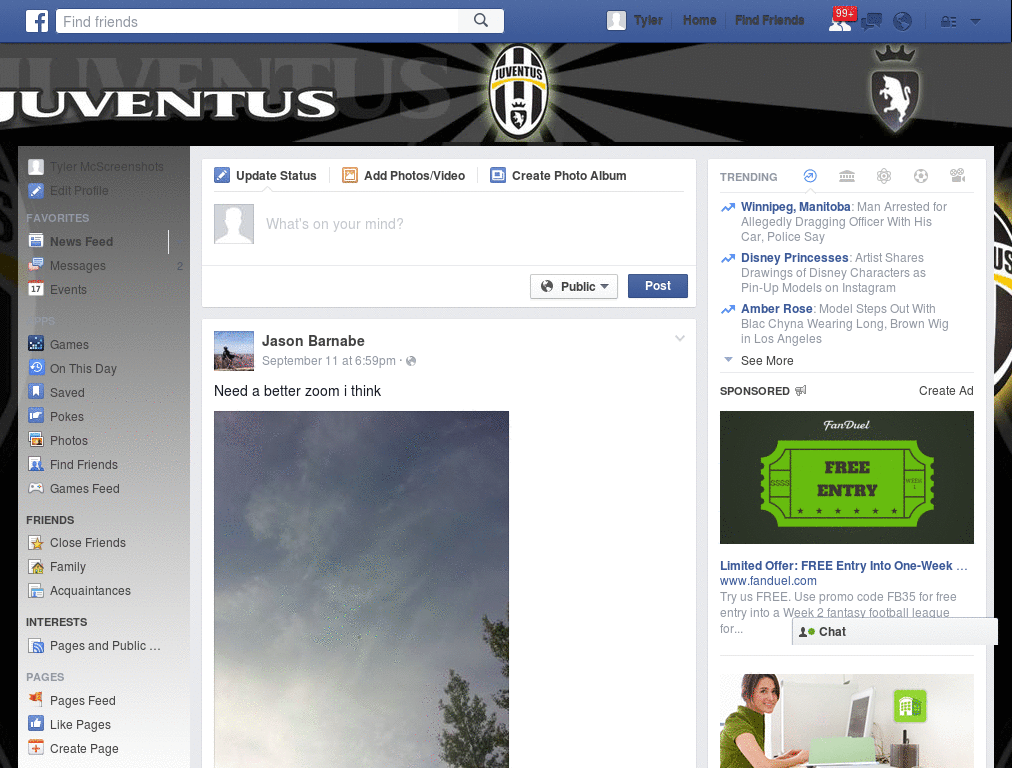Select the Add Photos/Video tab
1024x768 pixels.
(404, 175)
